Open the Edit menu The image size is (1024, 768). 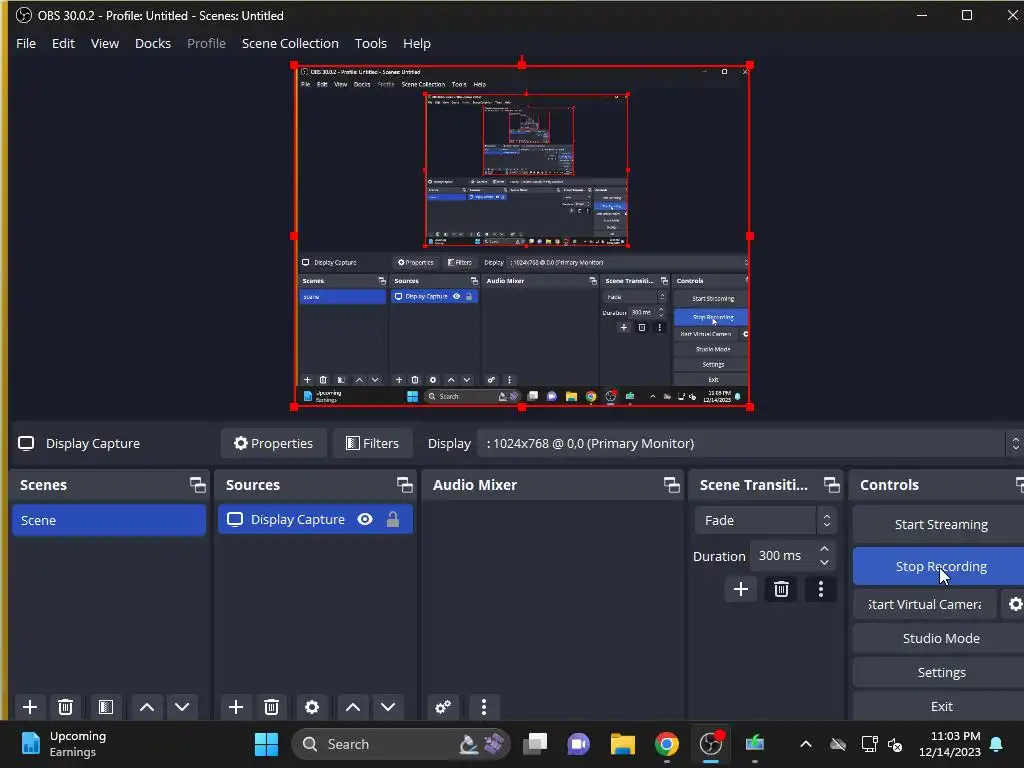(x=63, y=43)
